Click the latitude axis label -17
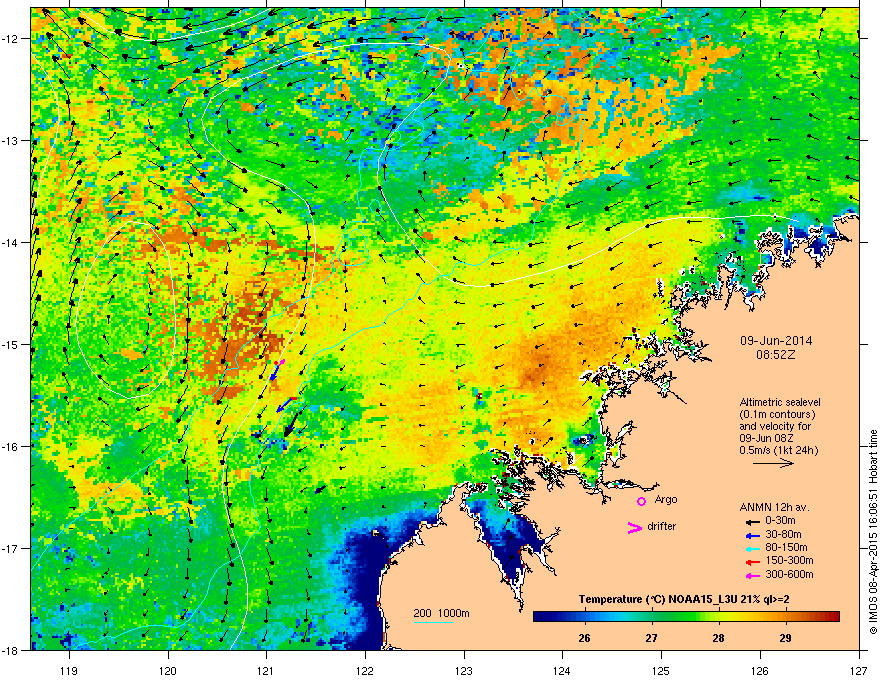The image size is (880, 680). click(x=11, y=549)
